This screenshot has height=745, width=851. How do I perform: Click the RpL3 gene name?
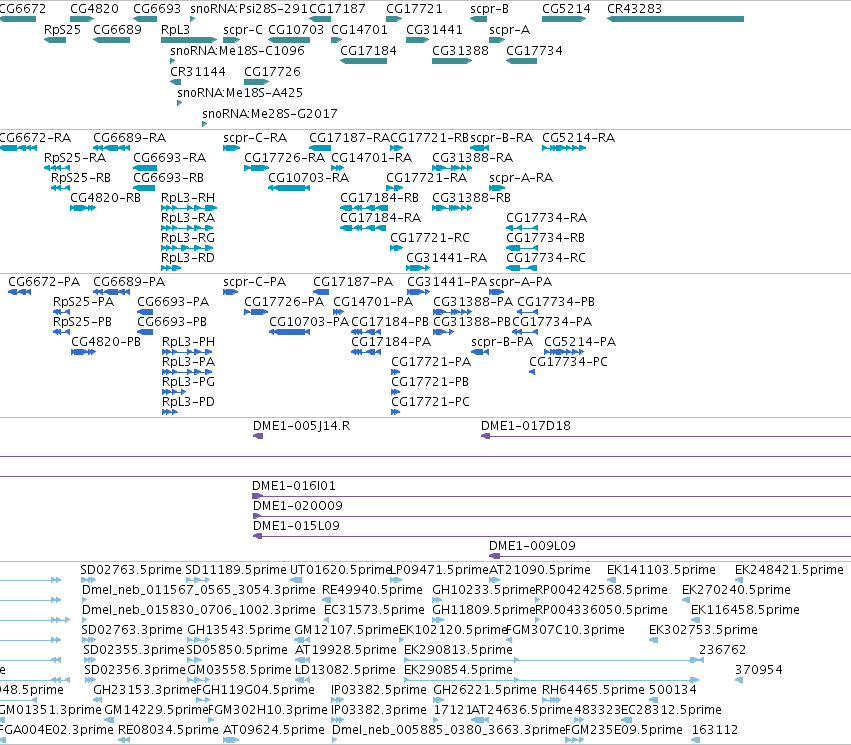pyautogui.click(x=175, y=29)
